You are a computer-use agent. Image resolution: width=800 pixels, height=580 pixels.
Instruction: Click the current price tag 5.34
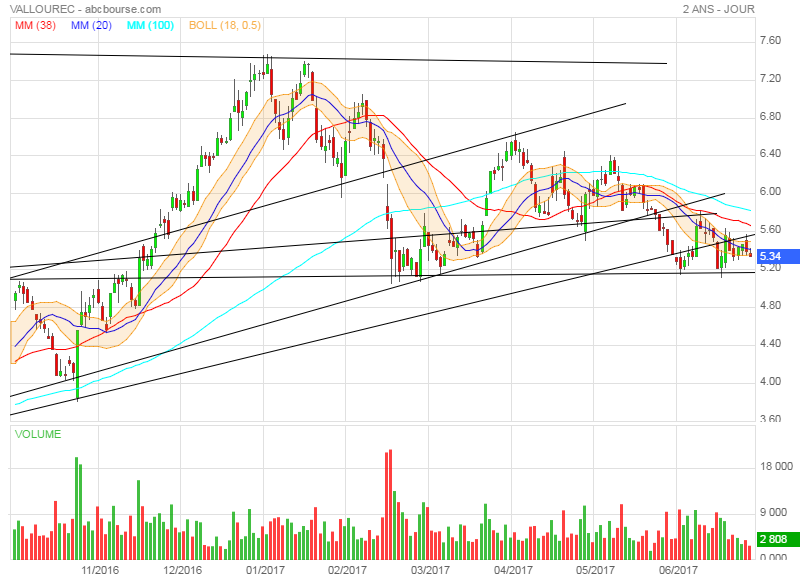pyautogui.click(x=777, y=256)
